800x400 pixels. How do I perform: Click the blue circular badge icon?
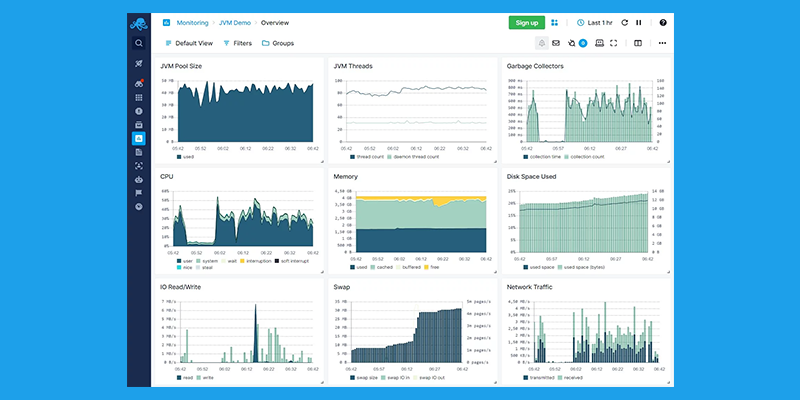point(583,43)
